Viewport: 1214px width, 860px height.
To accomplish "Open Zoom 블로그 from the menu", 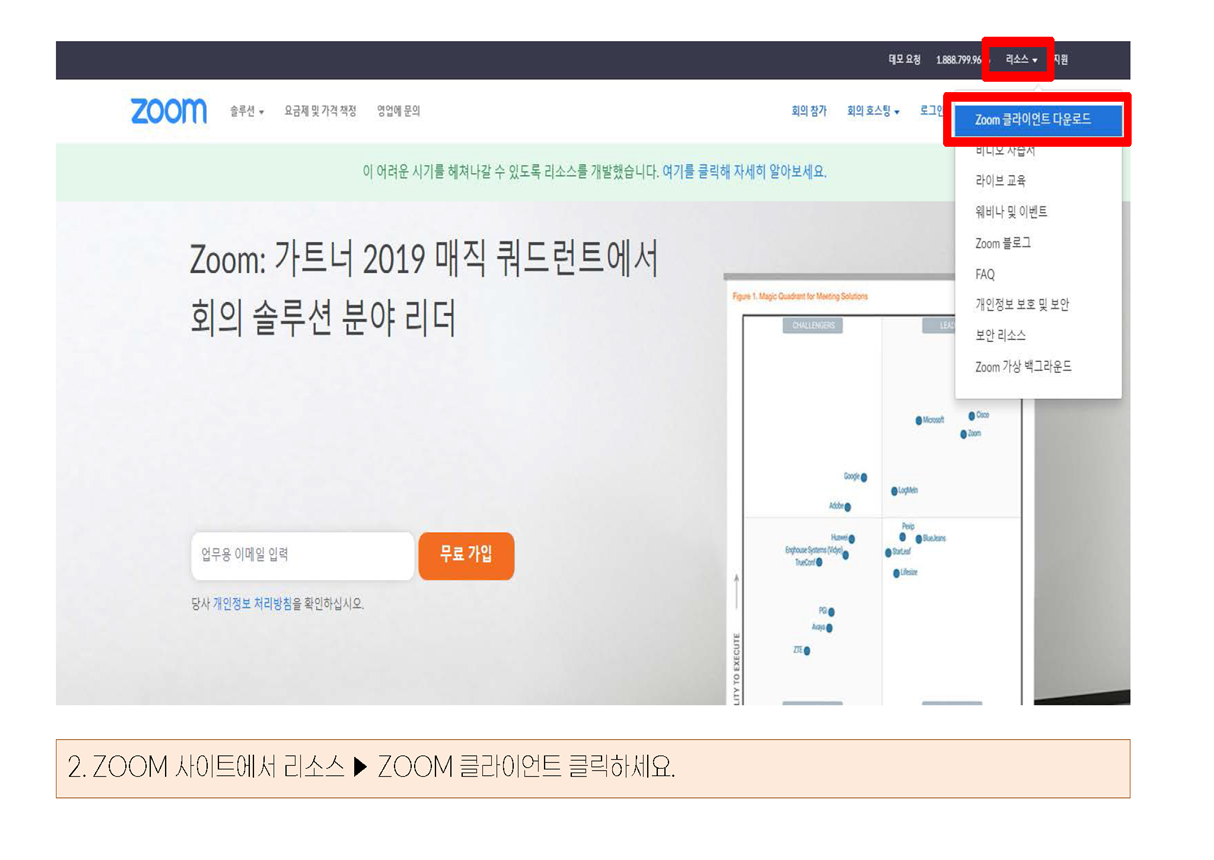I will pos(1003,243).
